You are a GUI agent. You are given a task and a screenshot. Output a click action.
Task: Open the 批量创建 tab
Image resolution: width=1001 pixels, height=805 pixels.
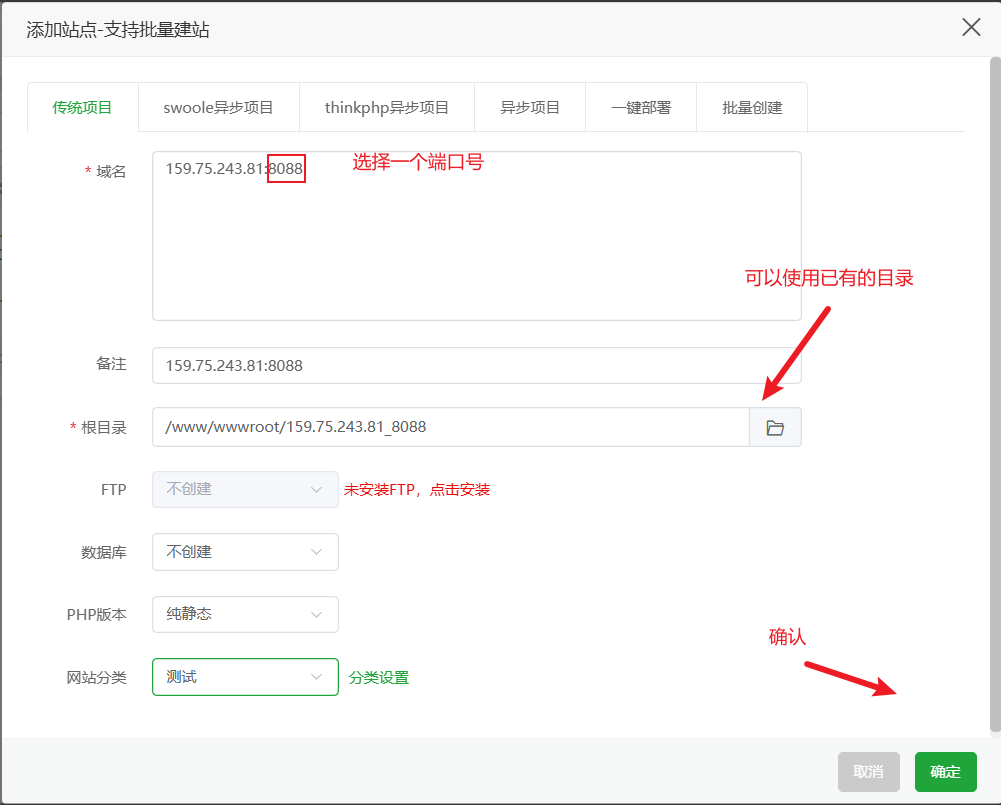click(x=751, y=107)
